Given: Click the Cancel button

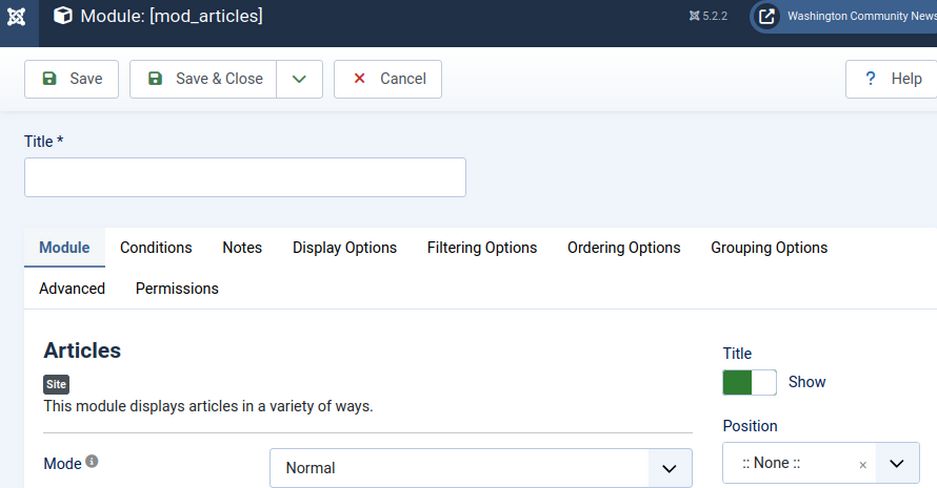Looking at the screenshot, I should [x=388, y=79].
